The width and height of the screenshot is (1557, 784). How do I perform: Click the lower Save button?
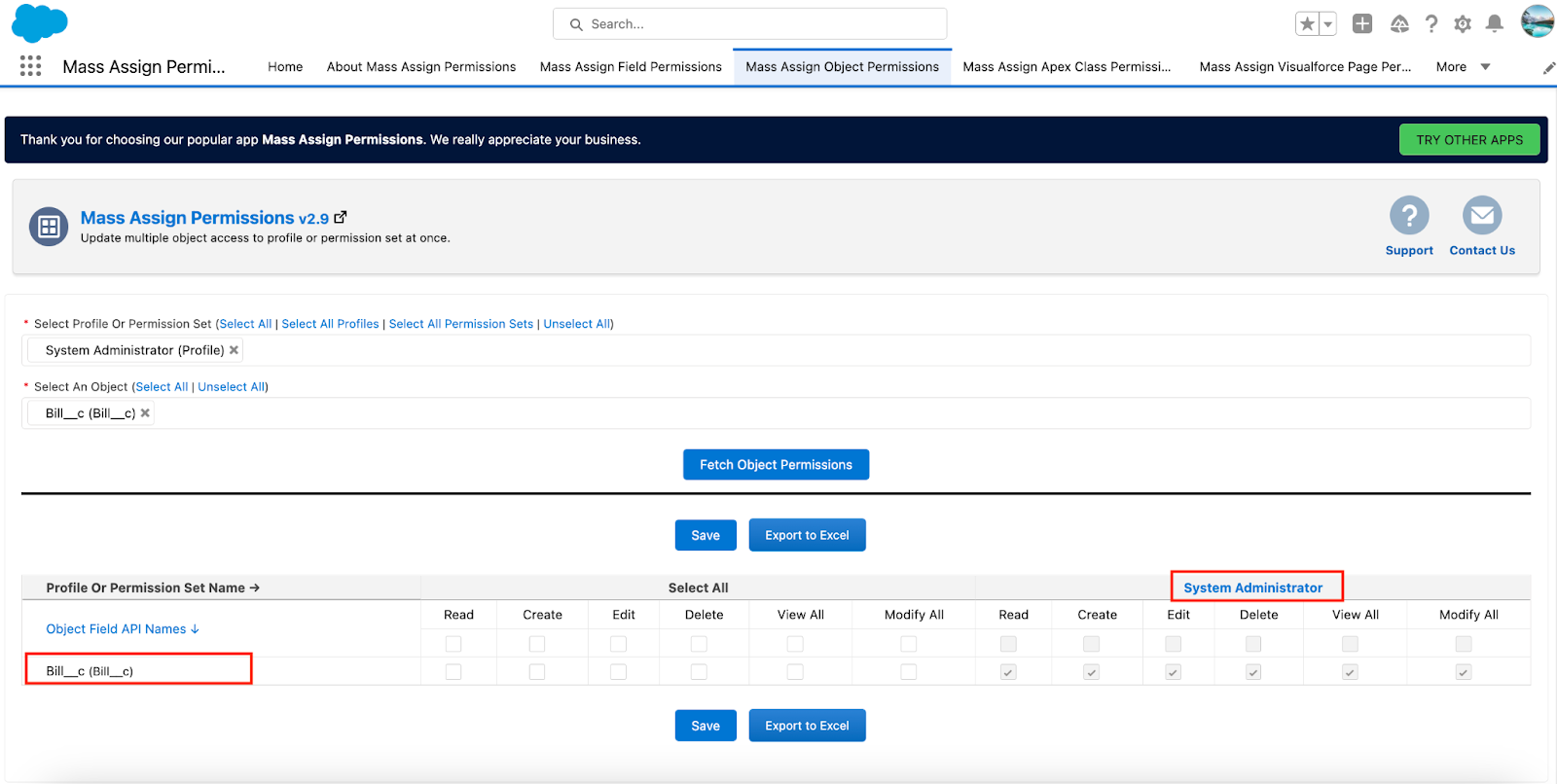(706, 726)
